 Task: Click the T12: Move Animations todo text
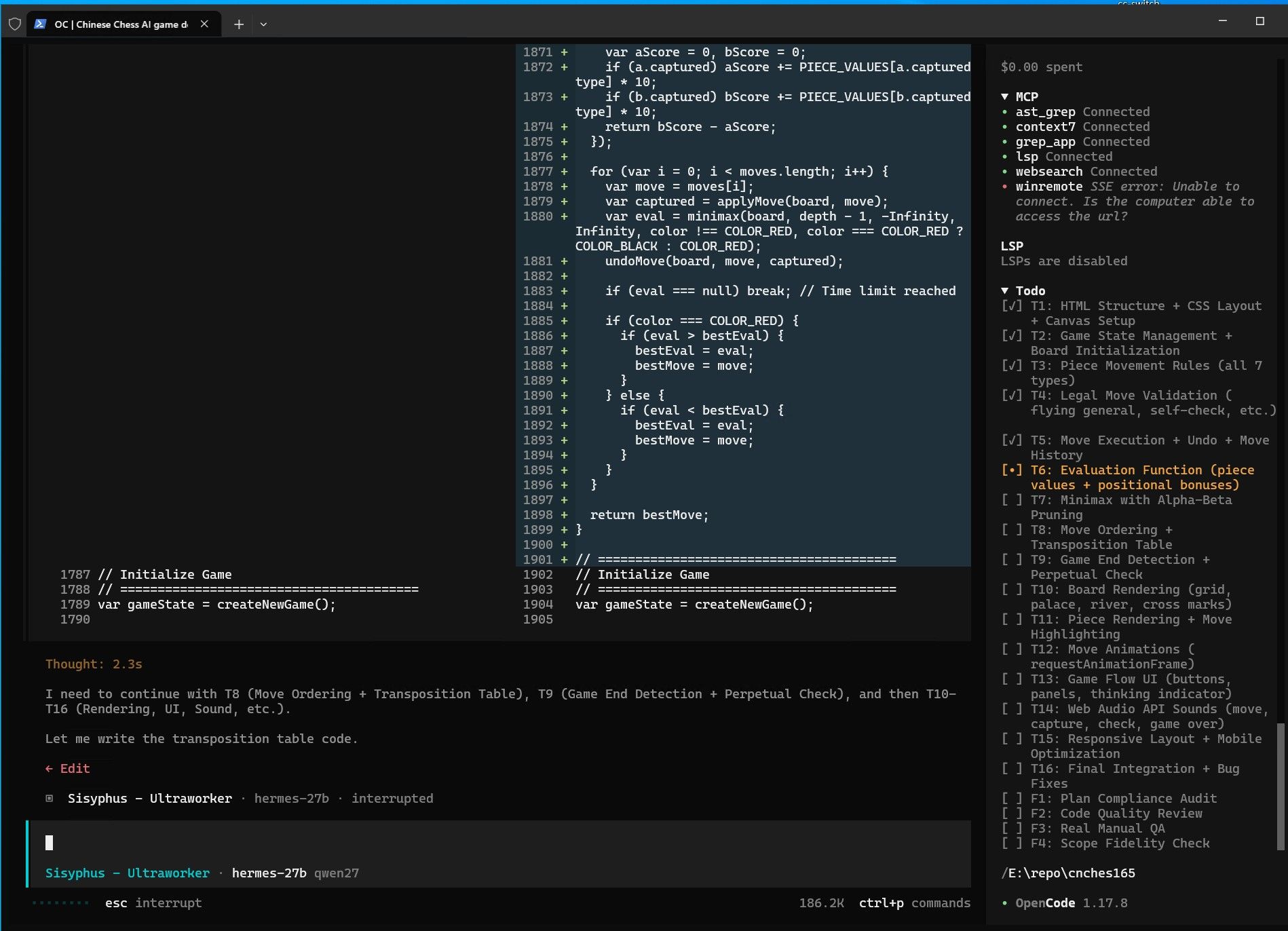(x=1113, y=657)
